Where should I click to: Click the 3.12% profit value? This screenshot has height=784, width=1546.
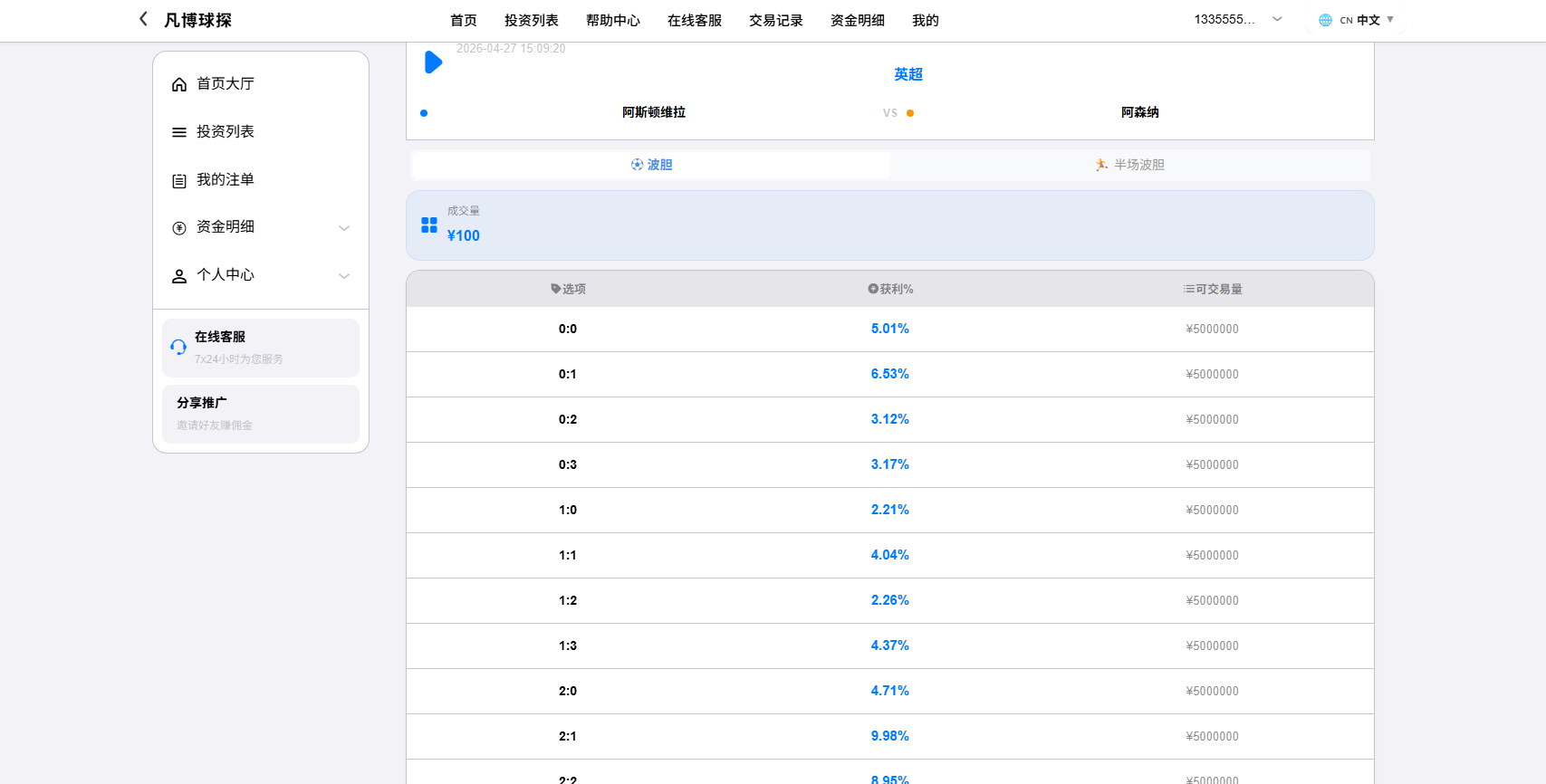point(890,419)
